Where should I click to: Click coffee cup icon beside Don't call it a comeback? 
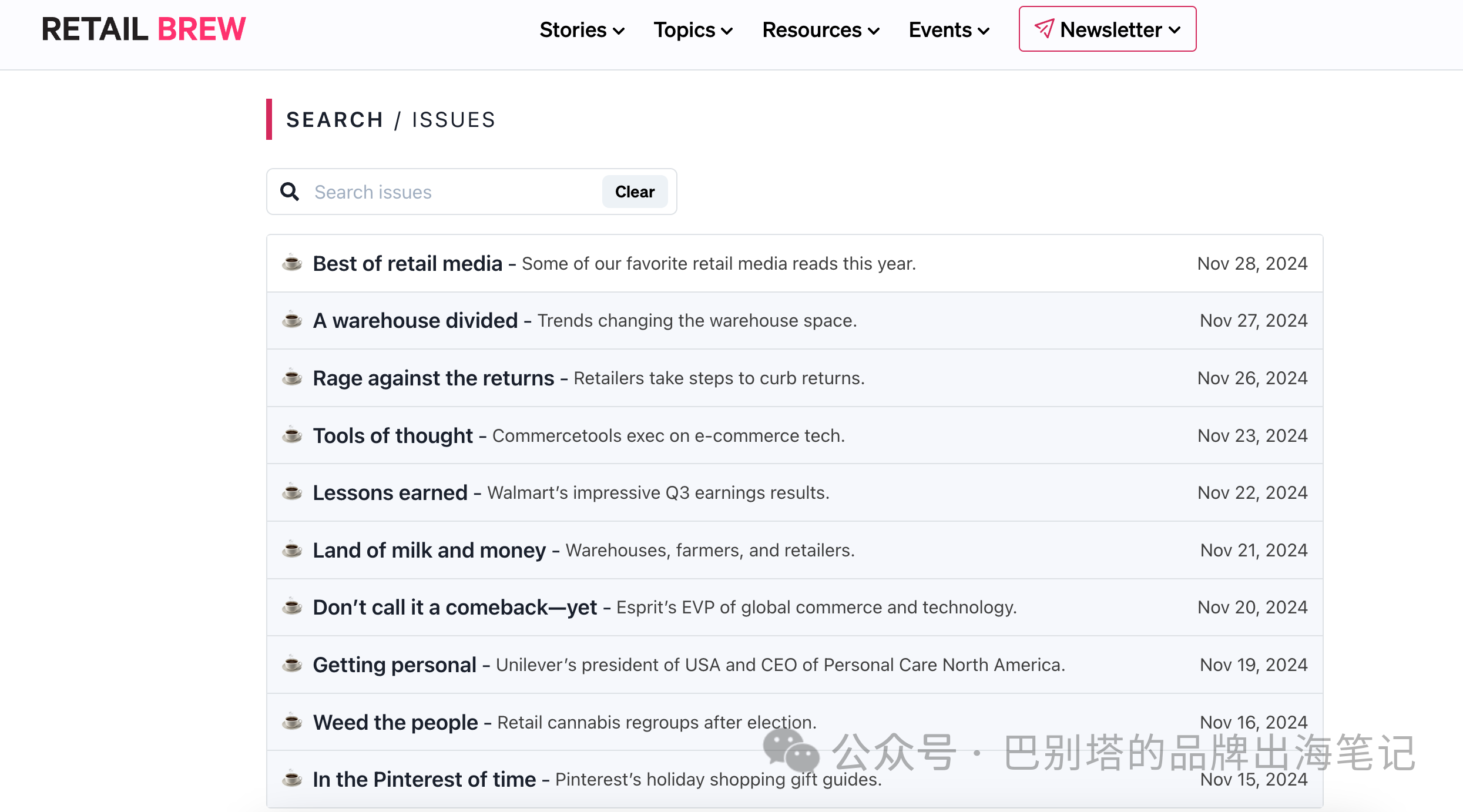click(x=292, y=606)
